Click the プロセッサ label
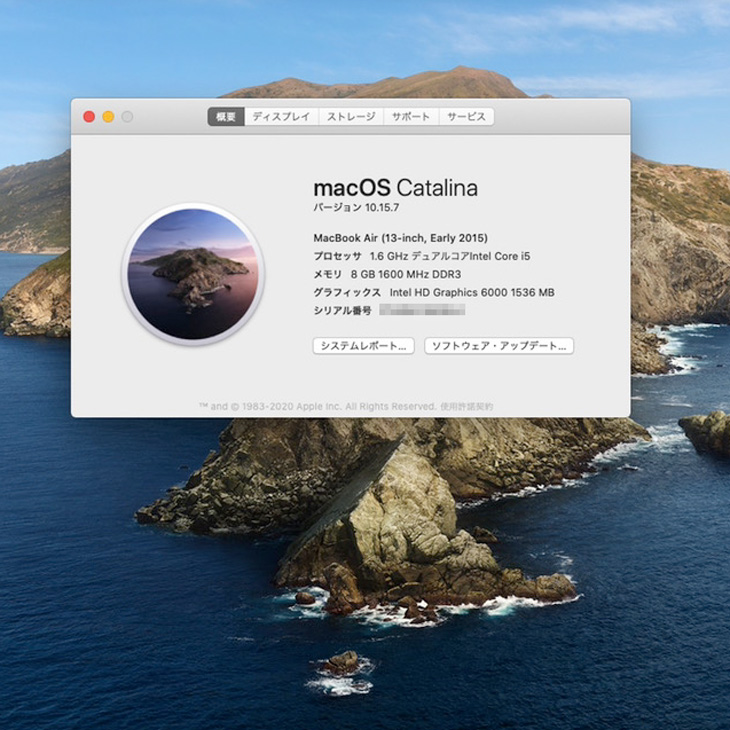The width and height of the screenshot is (730, 730). coord(338,256)
